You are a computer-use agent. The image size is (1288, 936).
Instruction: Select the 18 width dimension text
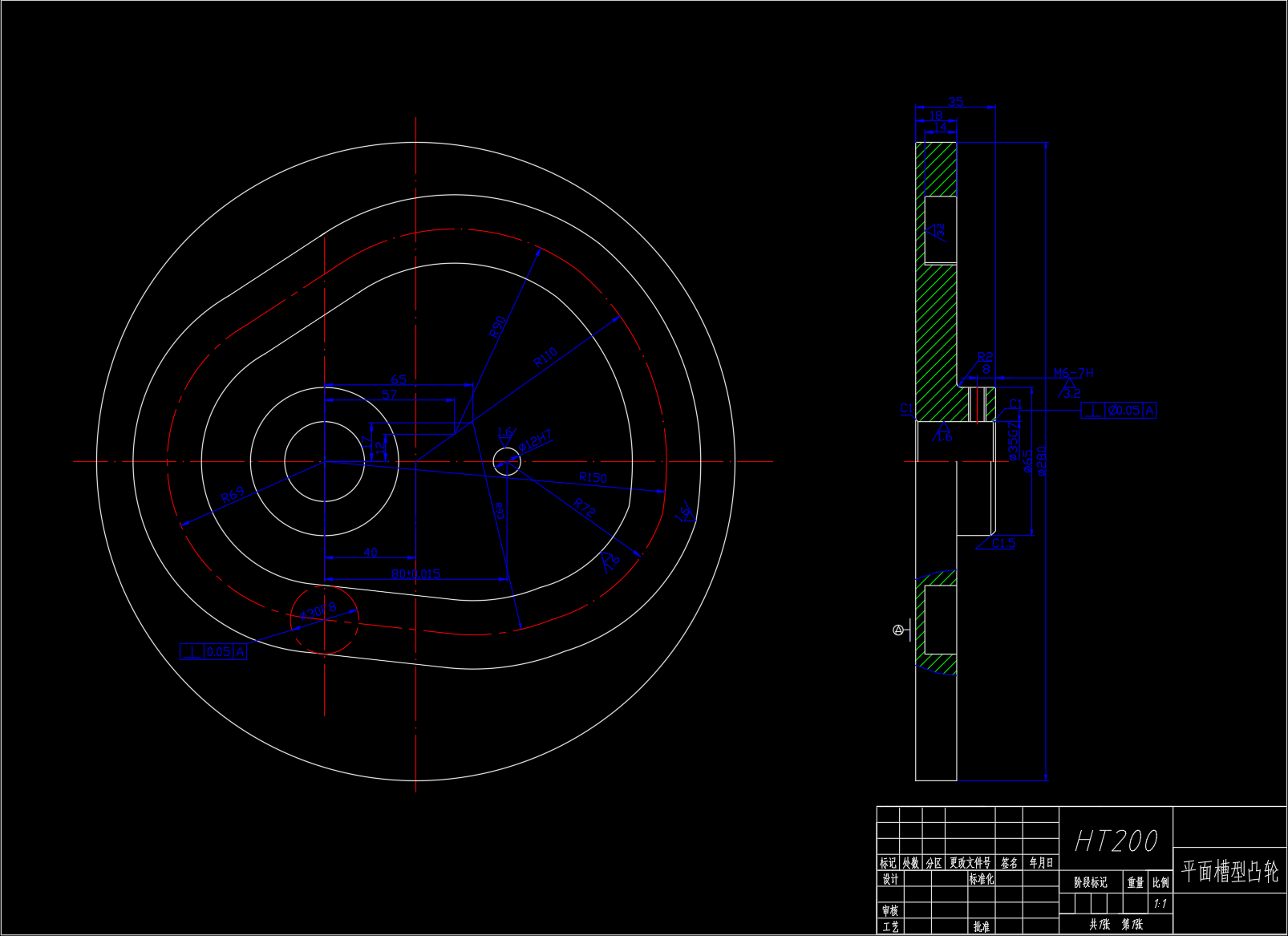(x=935, y=115)
